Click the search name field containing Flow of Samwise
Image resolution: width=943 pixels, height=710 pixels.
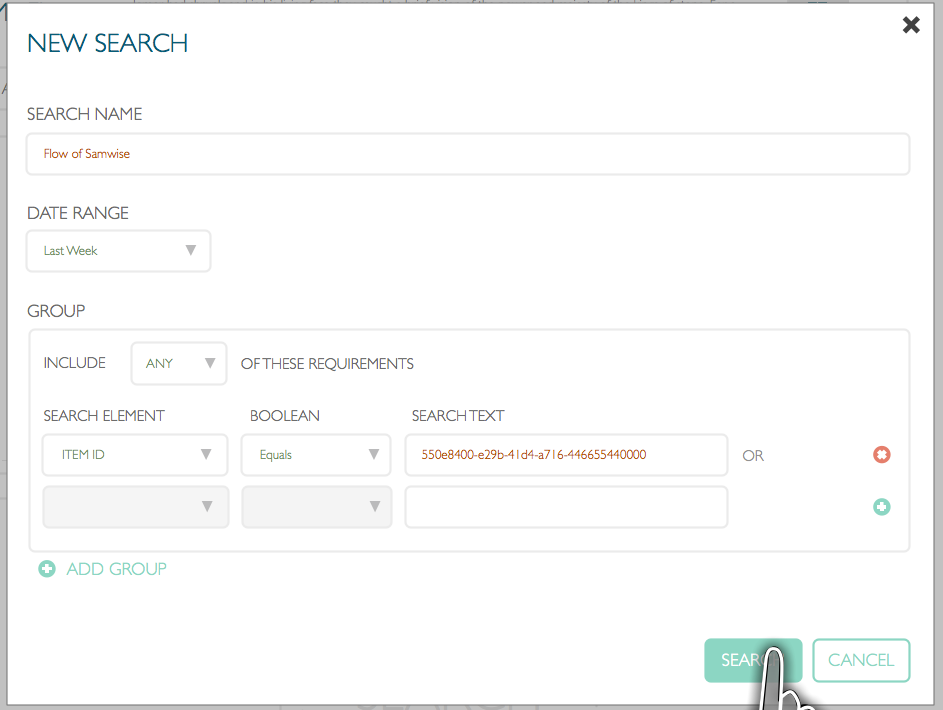[x=468, y=153]
